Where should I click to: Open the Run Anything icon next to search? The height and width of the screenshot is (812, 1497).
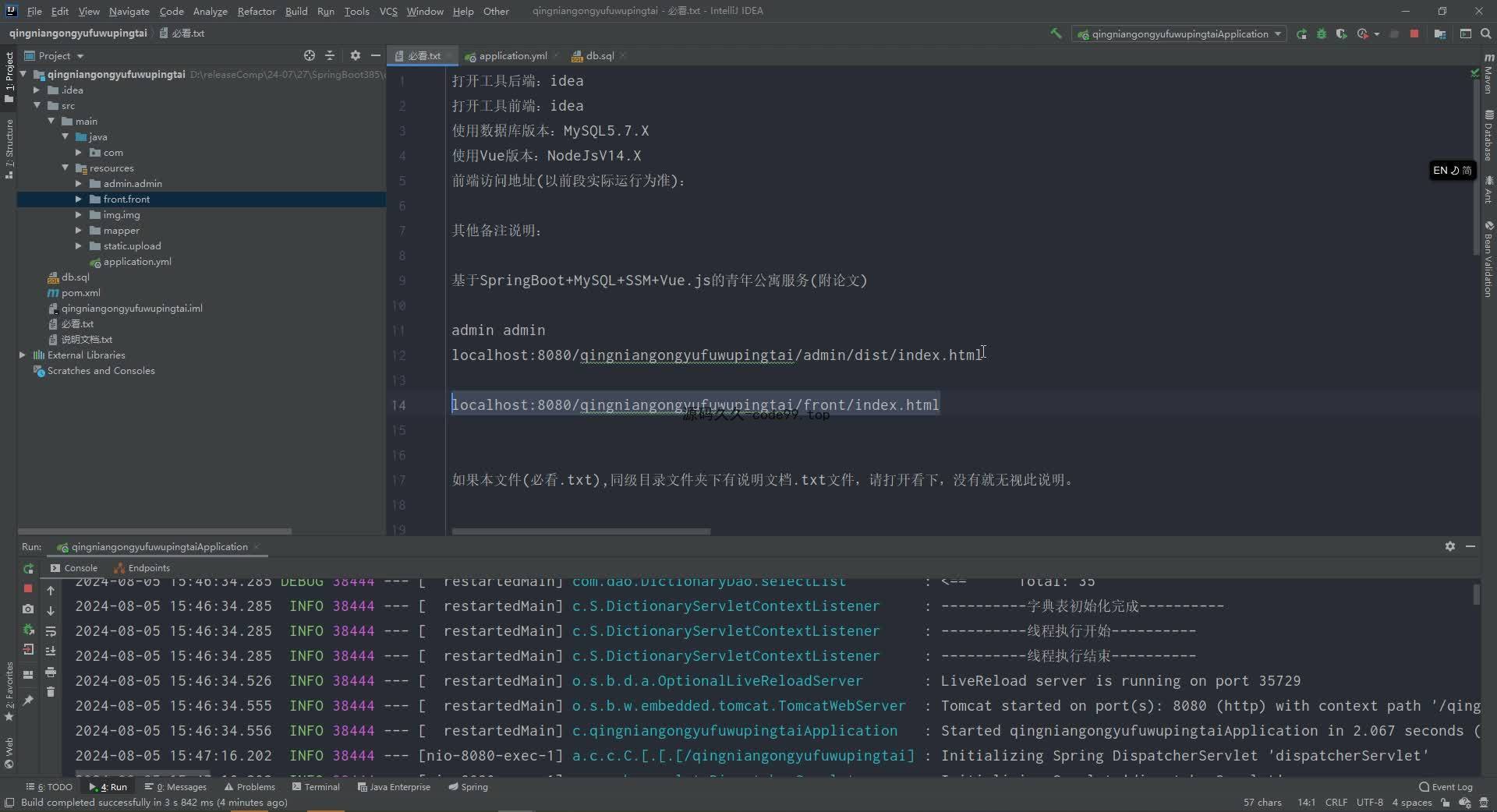(x=1465, y=34)
